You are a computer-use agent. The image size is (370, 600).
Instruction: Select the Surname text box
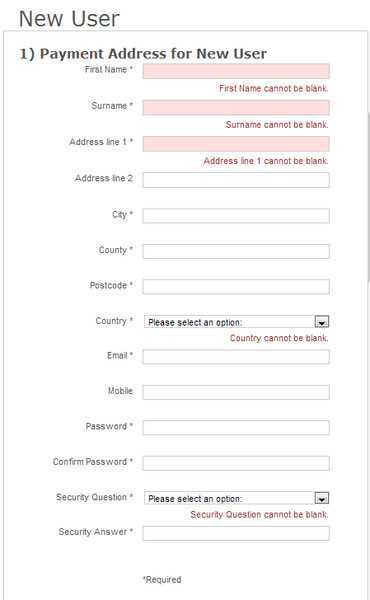(236, 108)
